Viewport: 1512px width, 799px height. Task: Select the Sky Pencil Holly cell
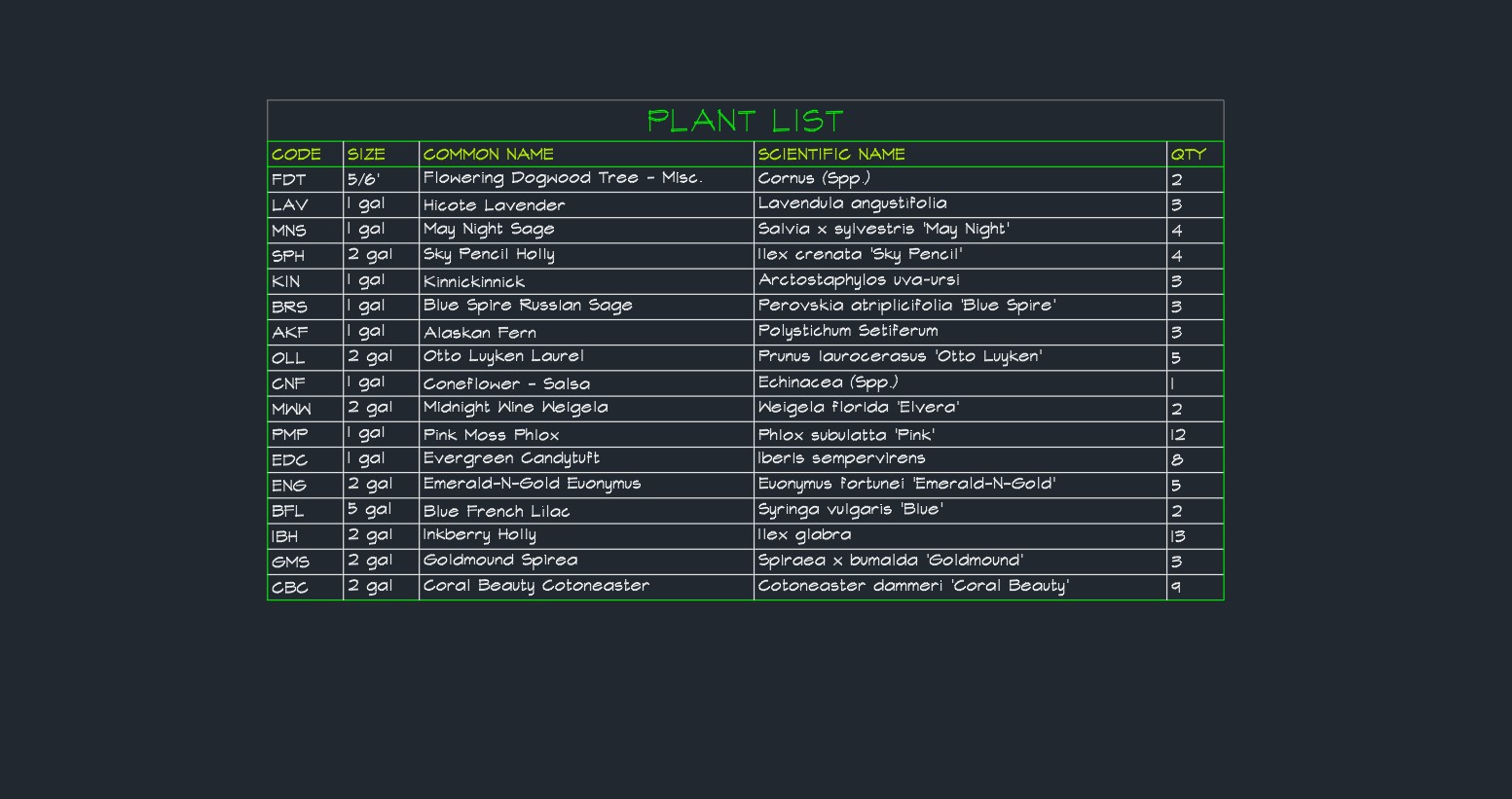586,256
